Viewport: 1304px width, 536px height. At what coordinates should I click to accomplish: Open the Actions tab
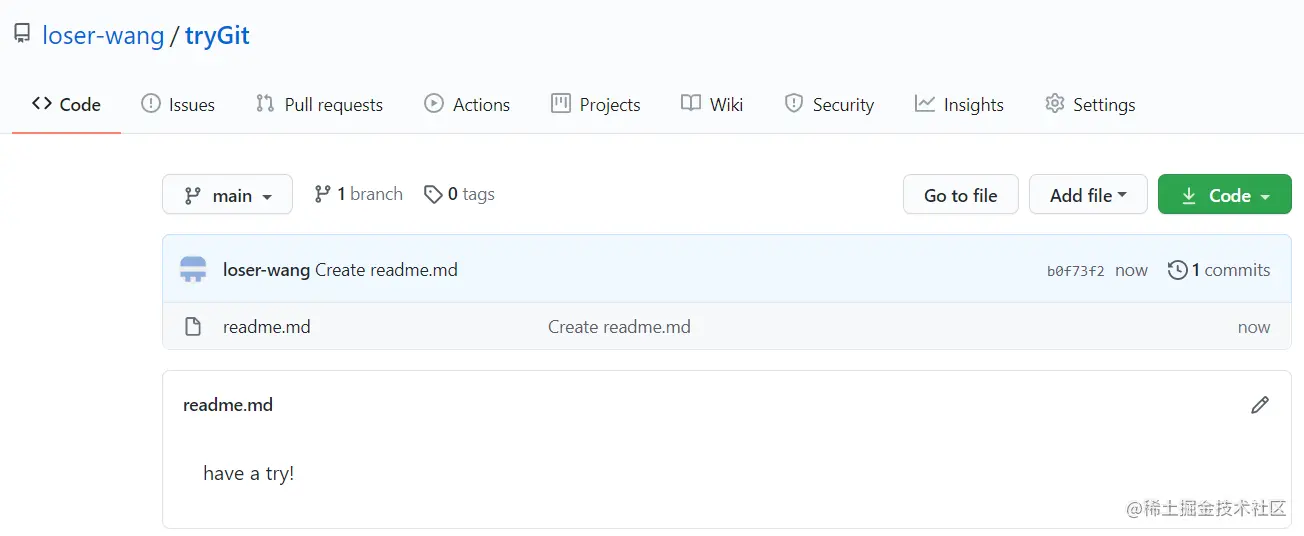pos(467,104)
